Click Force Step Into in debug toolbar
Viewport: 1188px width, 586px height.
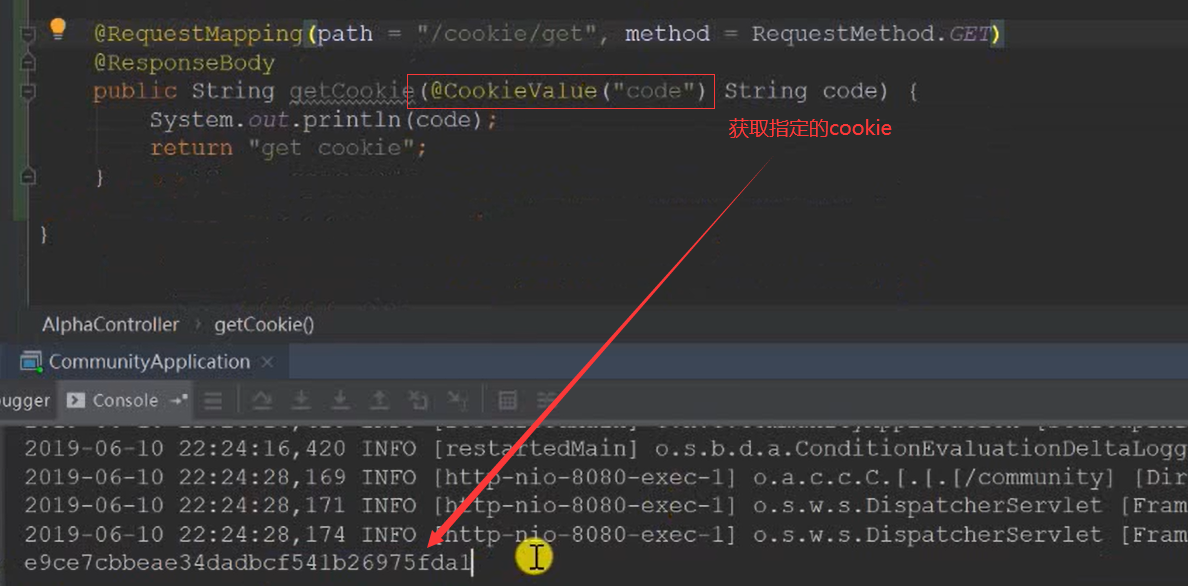(x=341, y=400)
